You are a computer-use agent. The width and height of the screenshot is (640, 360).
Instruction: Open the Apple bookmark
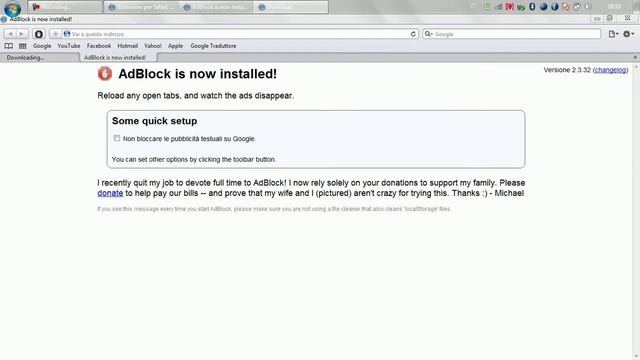tap(176, 46)
